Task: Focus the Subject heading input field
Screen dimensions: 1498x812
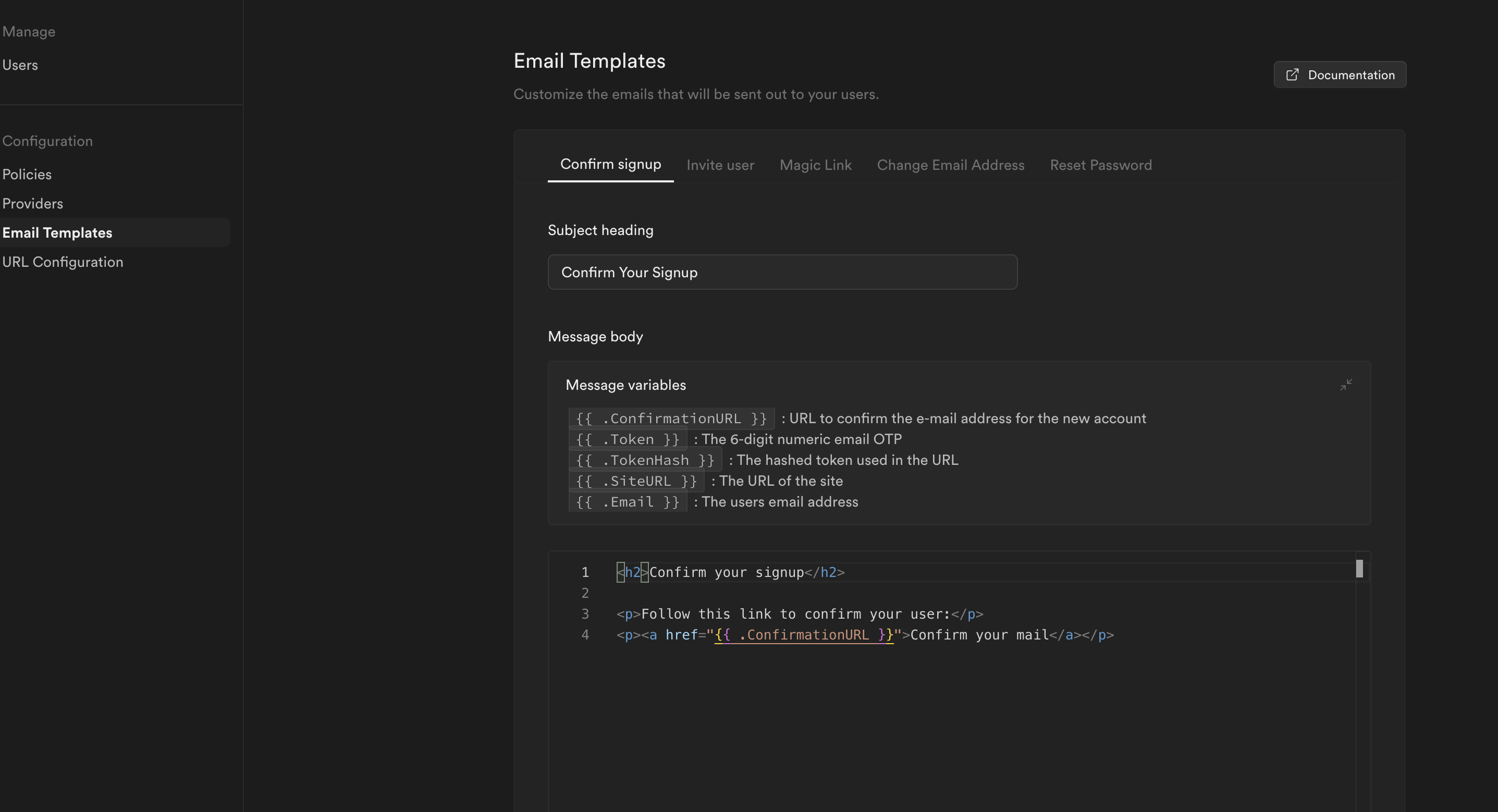Action: [x=782, y=272]
